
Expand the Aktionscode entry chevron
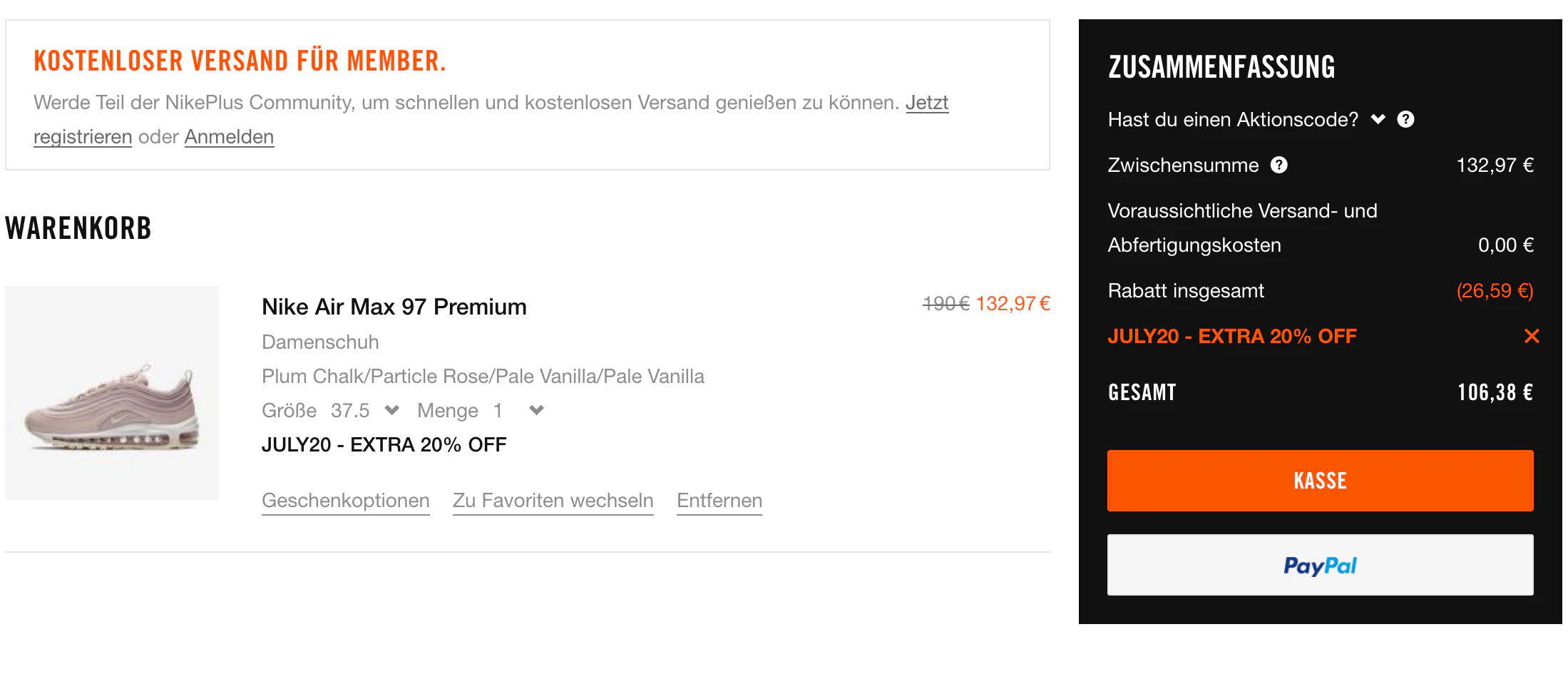pos(1378,119)
